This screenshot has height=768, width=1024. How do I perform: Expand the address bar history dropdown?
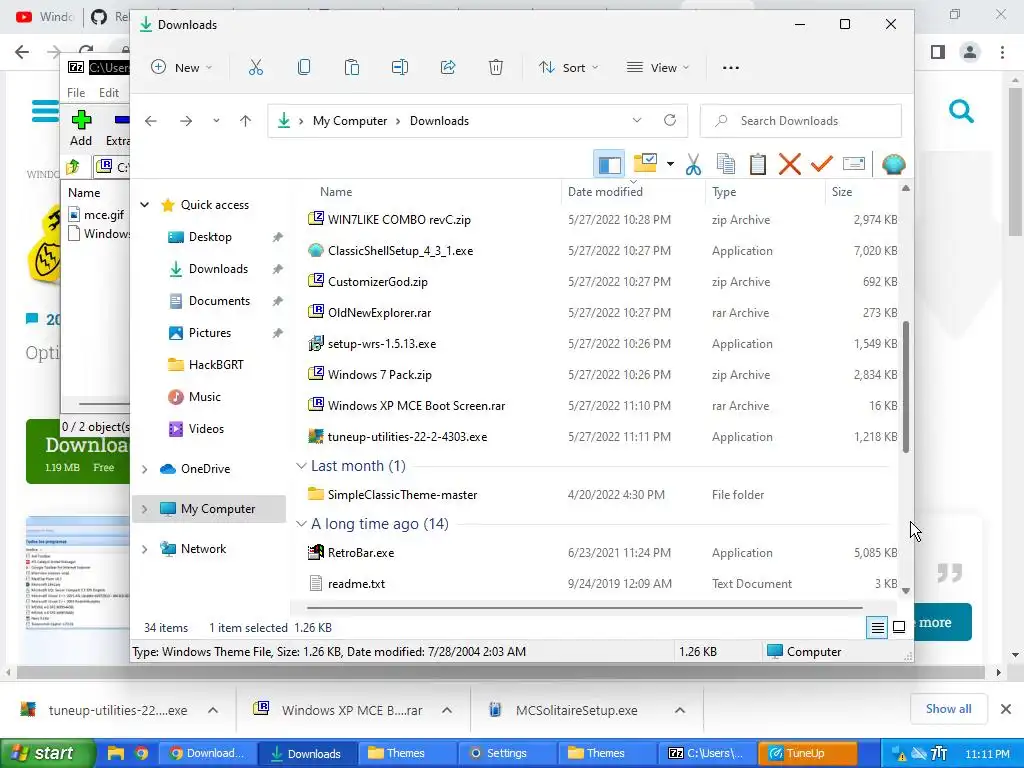coord(637,120)
